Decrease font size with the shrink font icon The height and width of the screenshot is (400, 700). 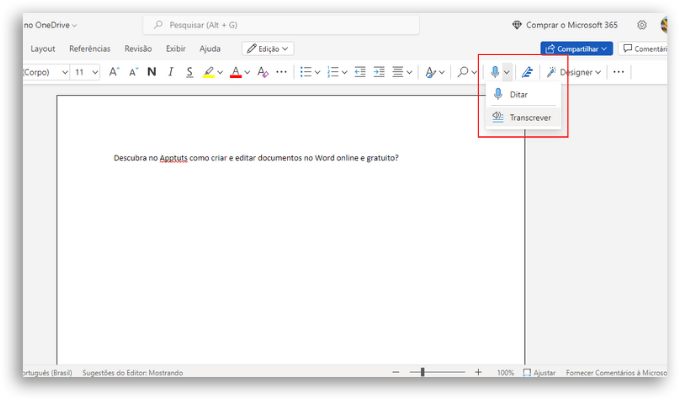coord(133,72)
